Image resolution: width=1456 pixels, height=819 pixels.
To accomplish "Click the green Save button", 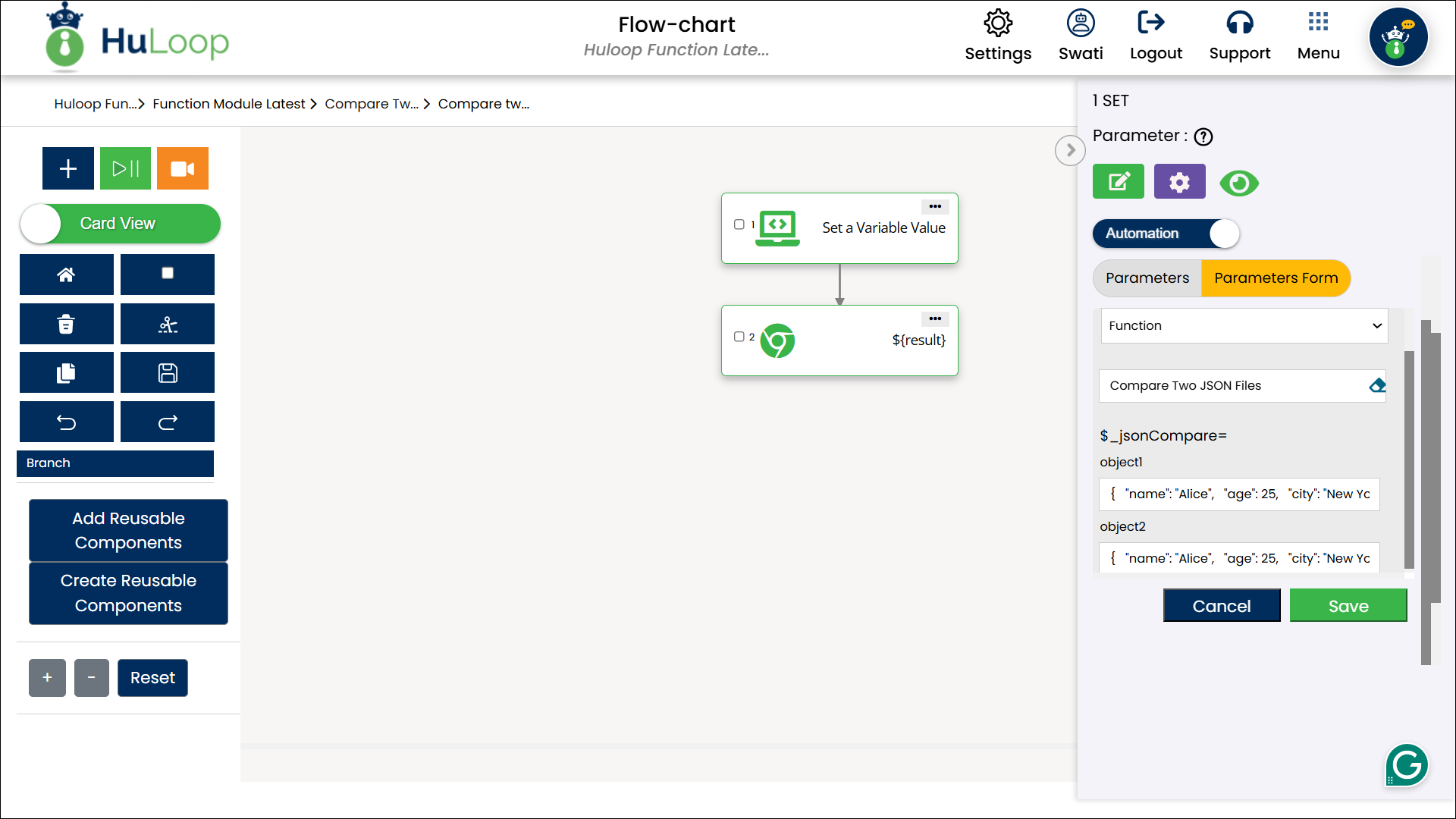I will [x=1348, y=606].
